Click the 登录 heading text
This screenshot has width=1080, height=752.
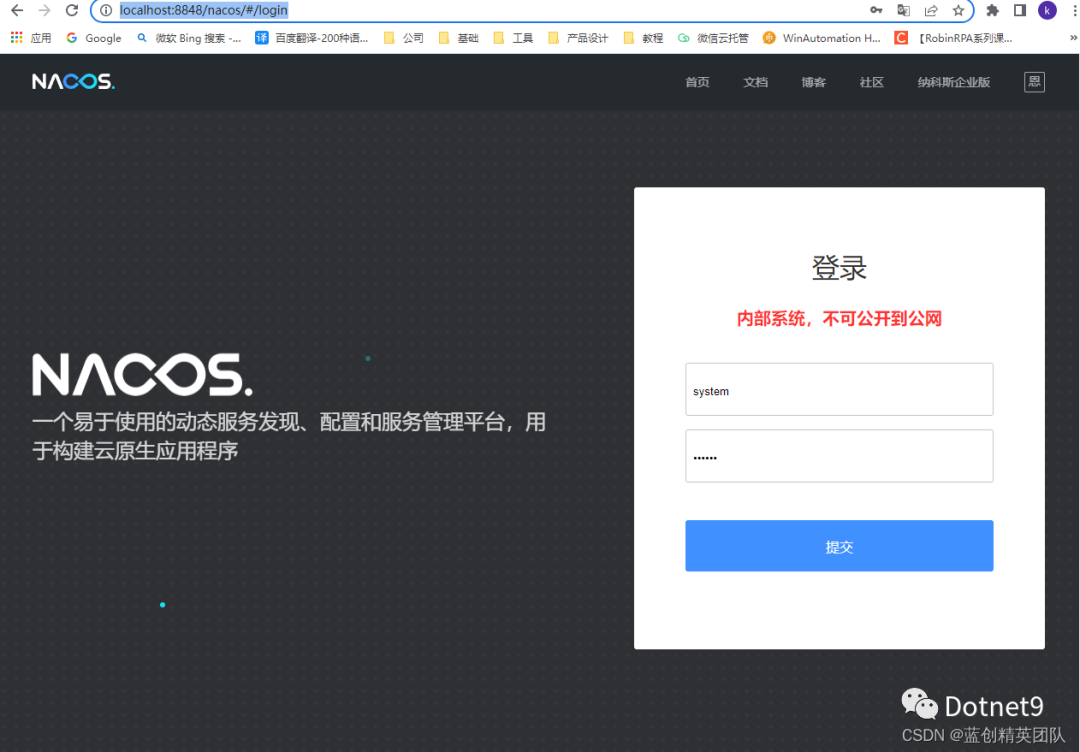839,268
